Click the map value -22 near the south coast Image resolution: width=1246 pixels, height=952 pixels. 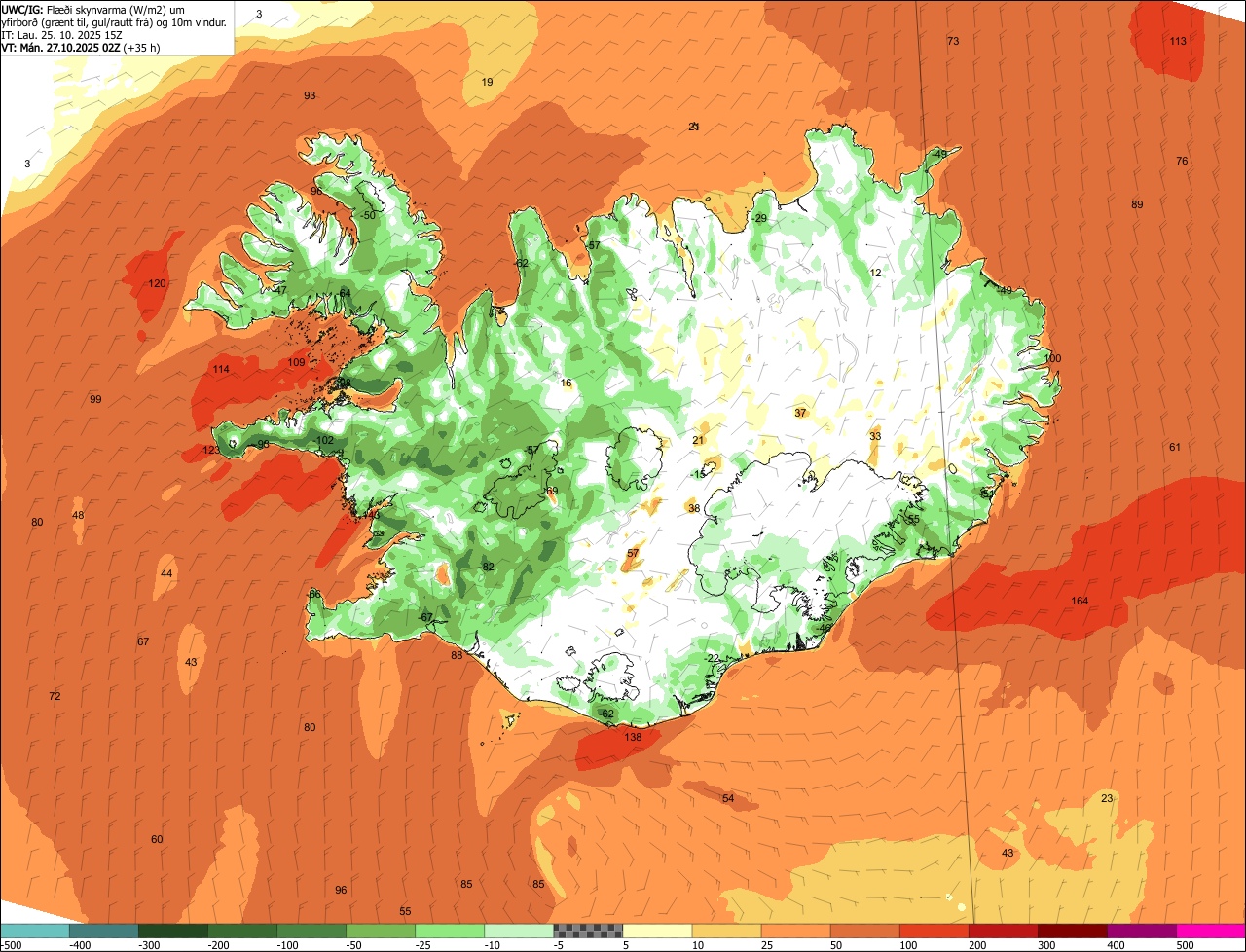pyautogui.click(x=712, y=659)
